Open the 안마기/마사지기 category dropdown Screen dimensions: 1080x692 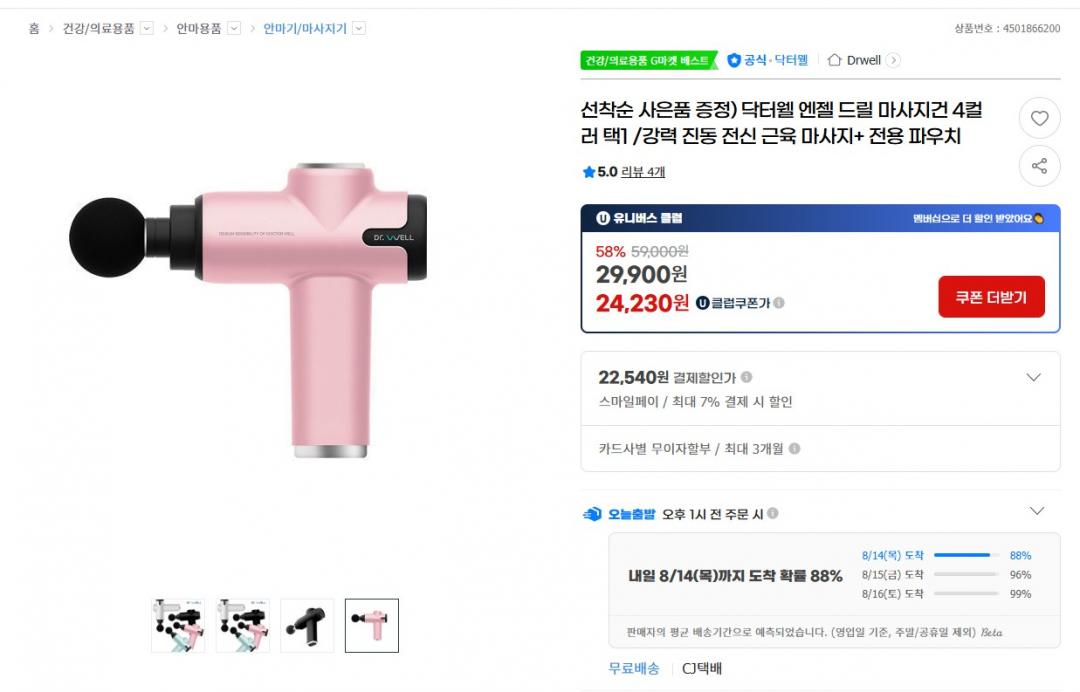(x=359, y=28)
